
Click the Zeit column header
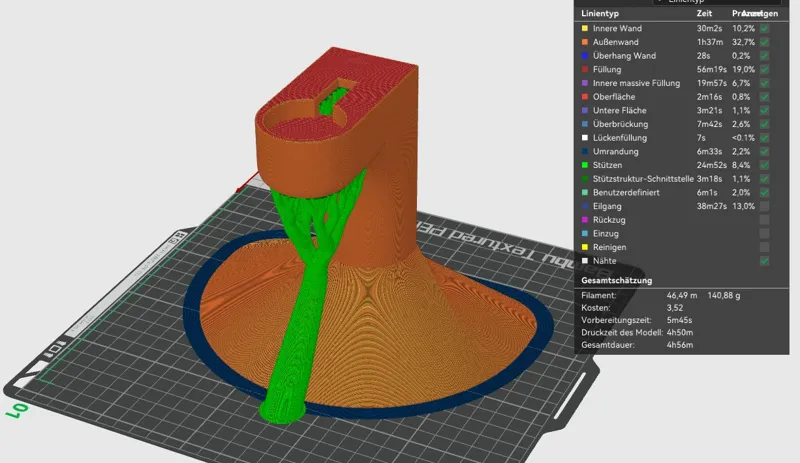[x=704, y=14]
